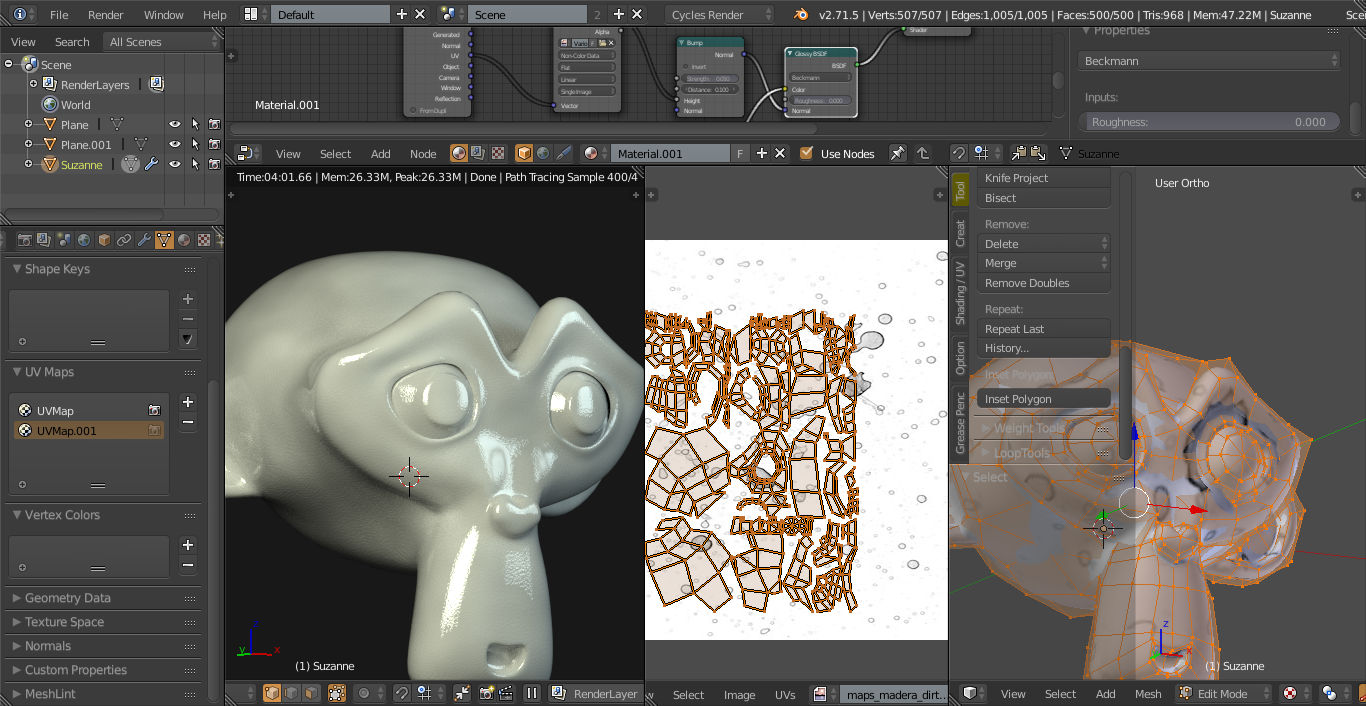Click the Repeat Last button
The width and height of the screenshot is (1366, 706).
1044,329
